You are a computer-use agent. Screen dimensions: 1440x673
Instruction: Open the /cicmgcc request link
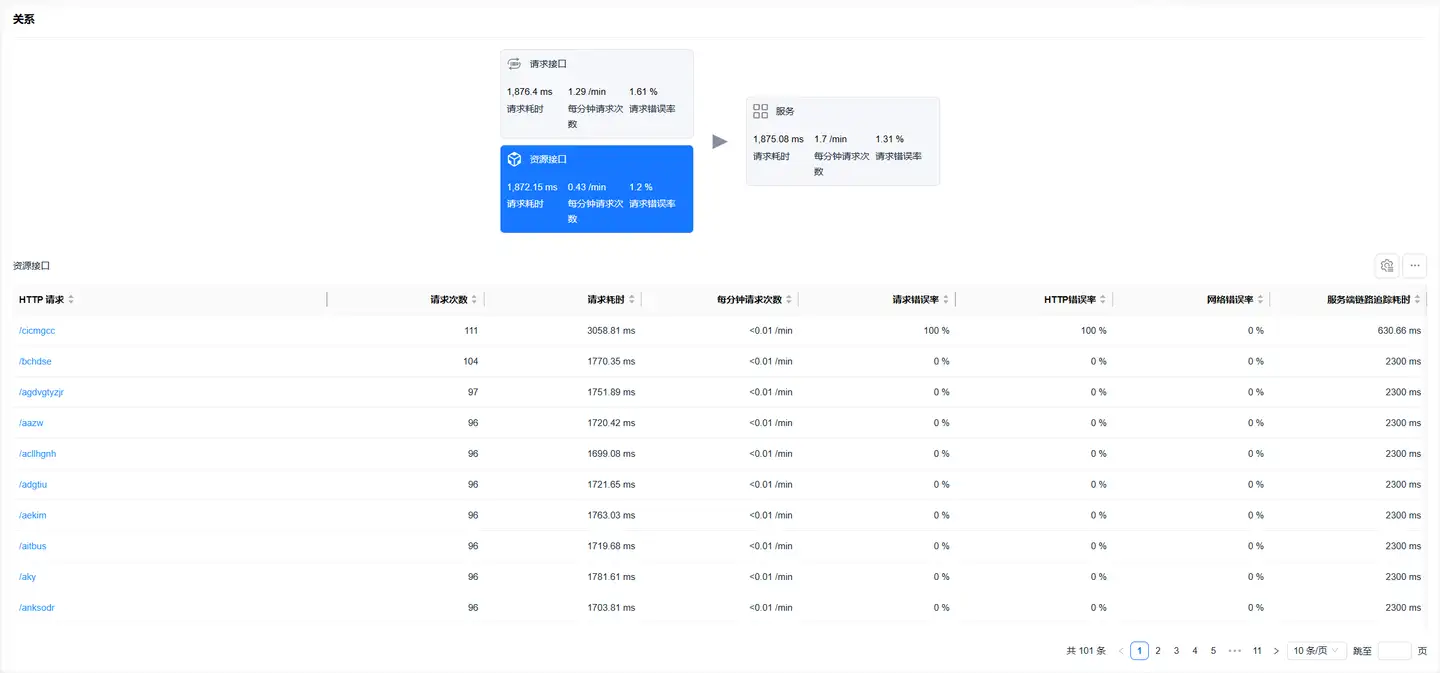pos(37,330)
